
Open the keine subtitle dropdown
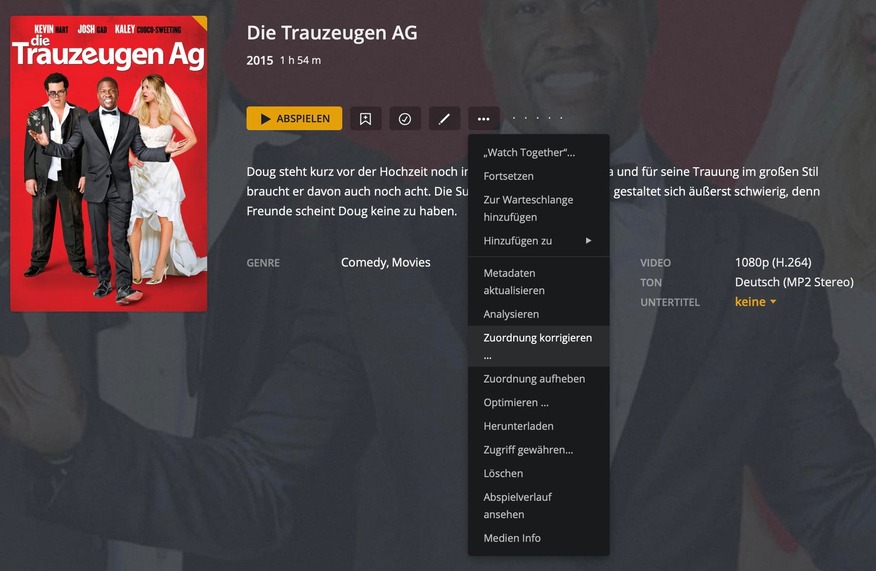click(x=755, y=302)
